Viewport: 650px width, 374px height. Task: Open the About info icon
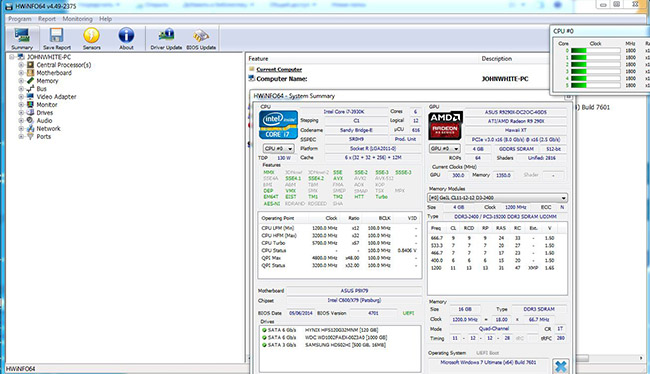[126, 35]
